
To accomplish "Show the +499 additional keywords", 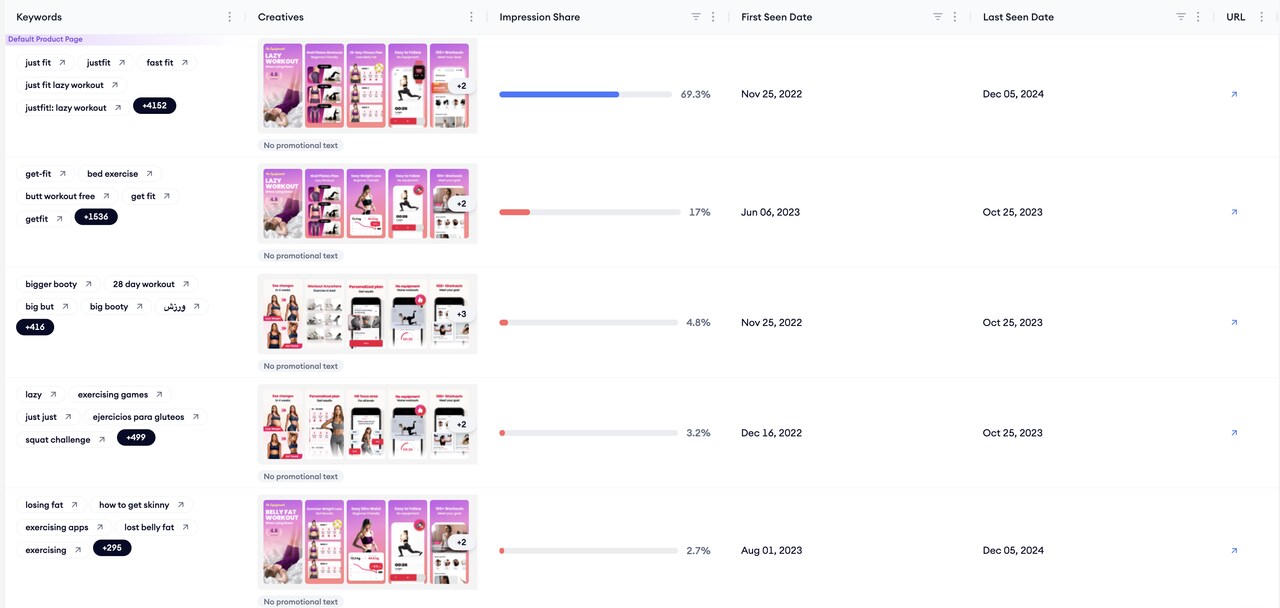I will click(x=136, y=438).
